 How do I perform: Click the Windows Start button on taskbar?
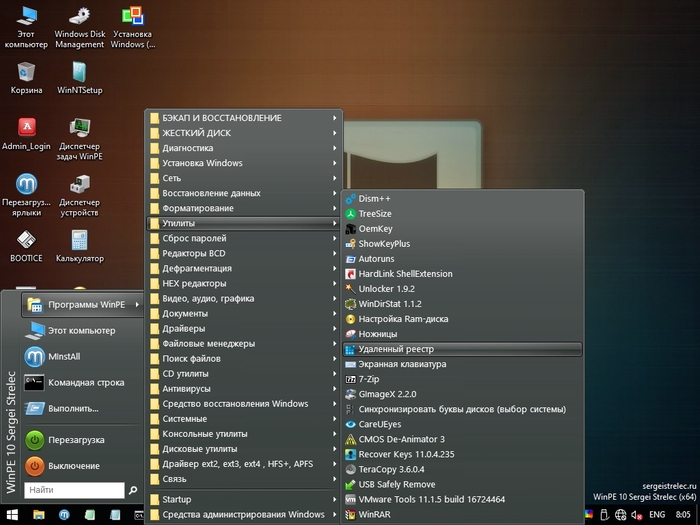click(12, 515)
